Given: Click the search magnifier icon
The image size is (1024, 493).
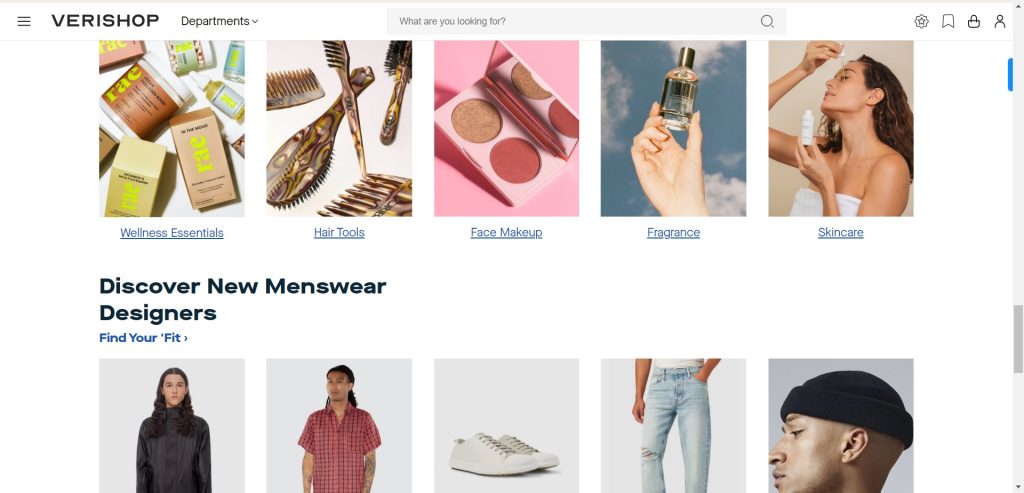Looking at the screenshot, I should click(x=767, y=22).
